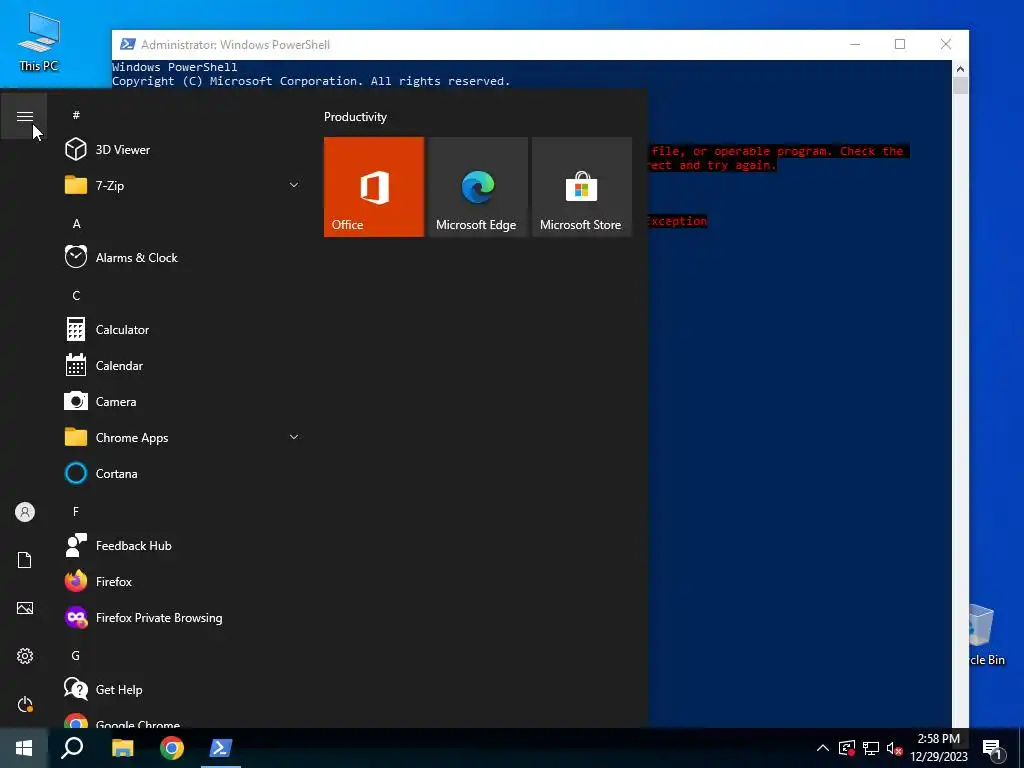Open Pictures from Start sidebar
Image resolution: width=1024 pixels, height=768 pixels.
[x=25, y=608]
